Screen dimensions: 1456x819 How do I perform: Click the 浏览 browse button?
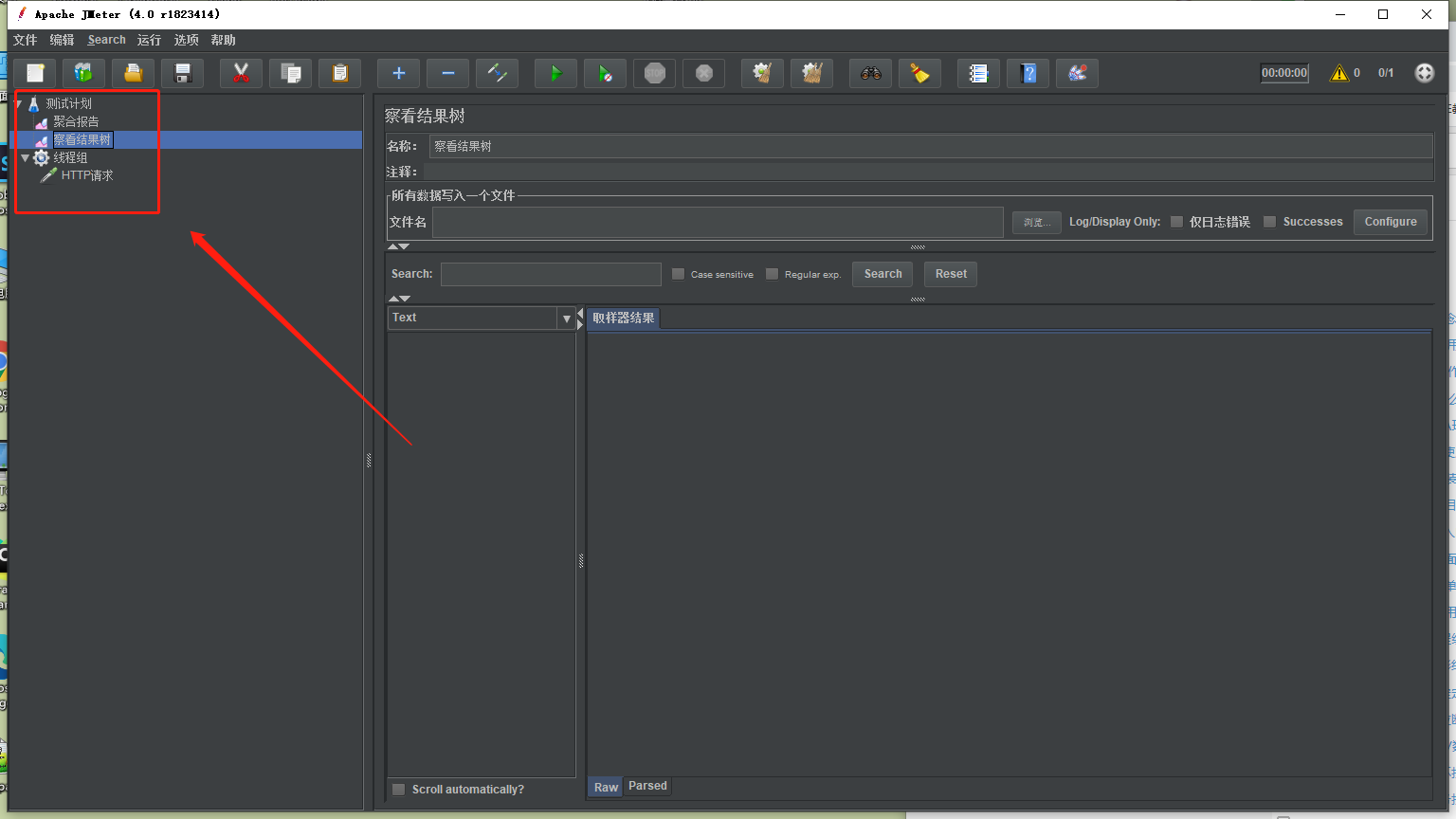coord(1037,222)
